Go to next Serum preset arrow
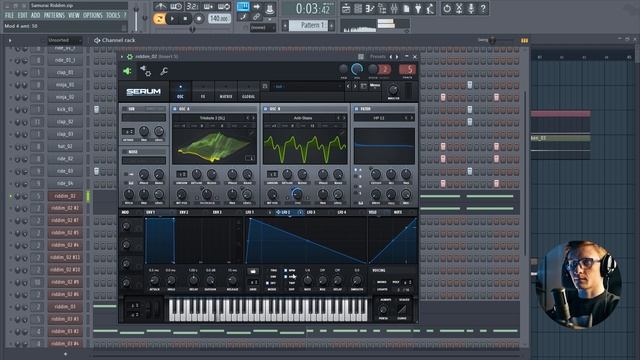The image size is (640, 360). [355, 86]
